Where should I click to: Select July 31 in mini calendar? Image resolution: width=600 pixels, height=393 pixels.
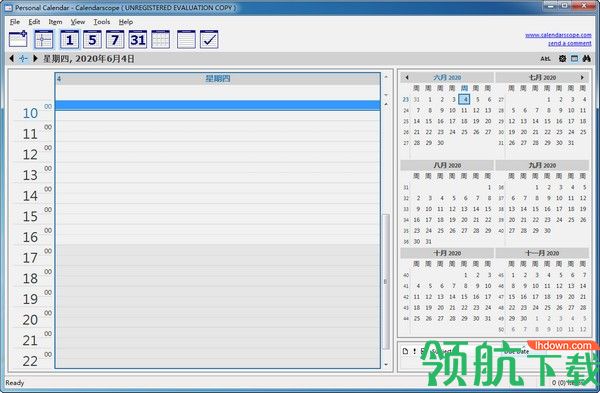point(571,143)
